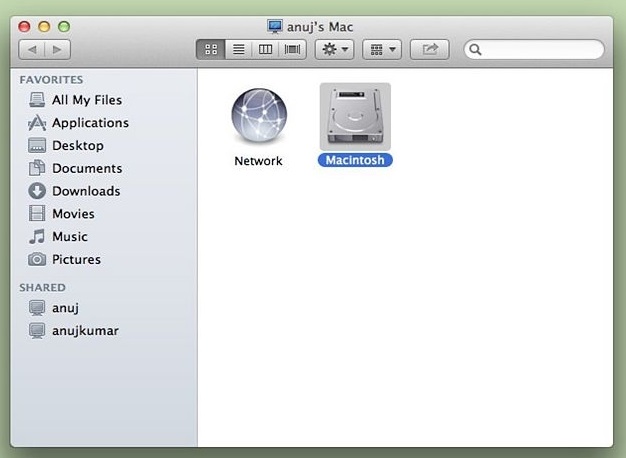Click the Applications sidebar icon

click(x=37, y=123)
